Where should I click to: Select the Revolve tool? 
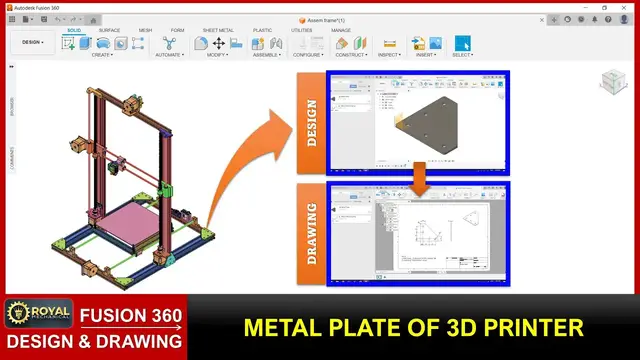103,43
